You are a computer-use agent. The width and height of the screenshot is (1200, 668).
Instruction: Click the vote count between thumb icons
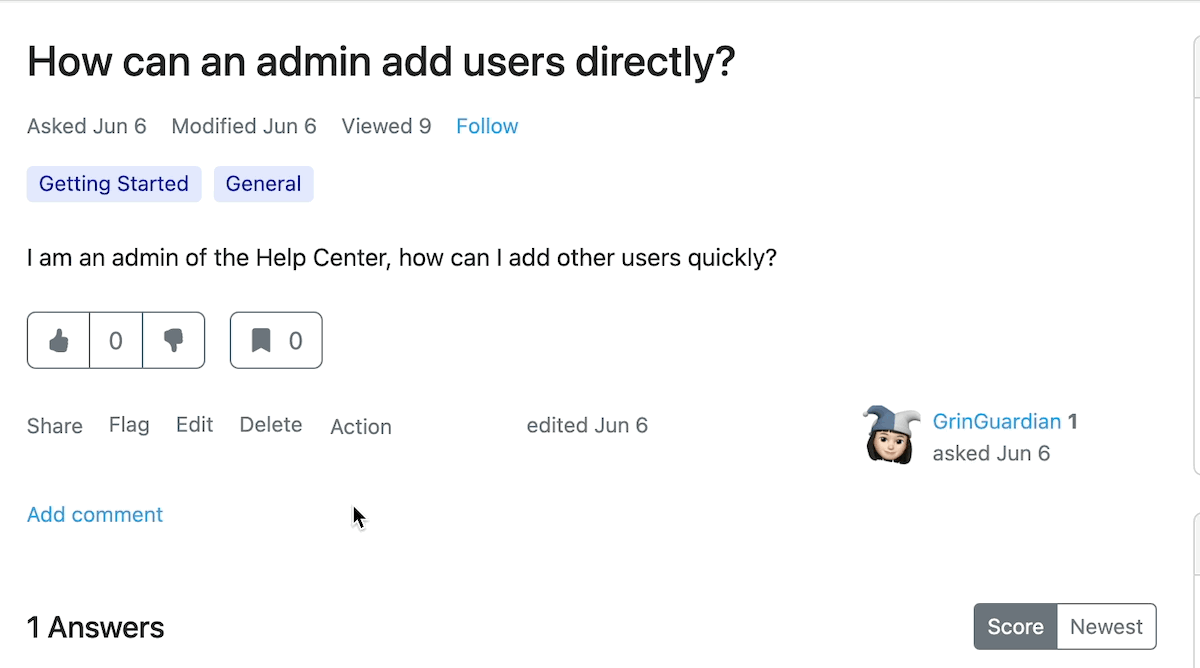(x=115, y=340)
